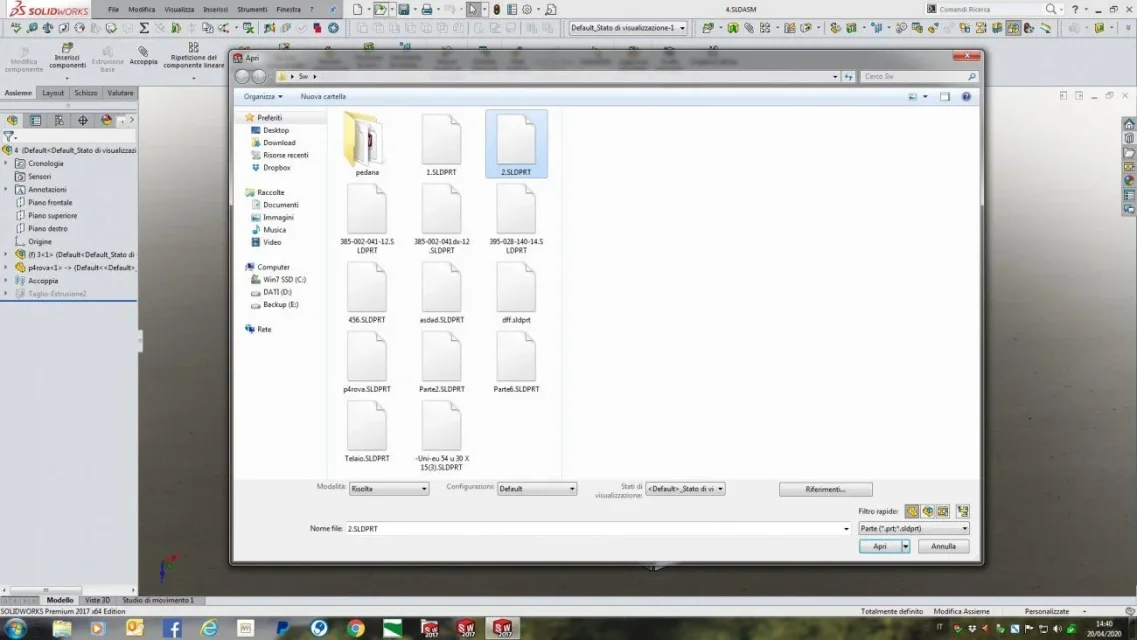Click the Riferimenti... button
Viewport: 1137px width, 640px height.
pos(825,489)
